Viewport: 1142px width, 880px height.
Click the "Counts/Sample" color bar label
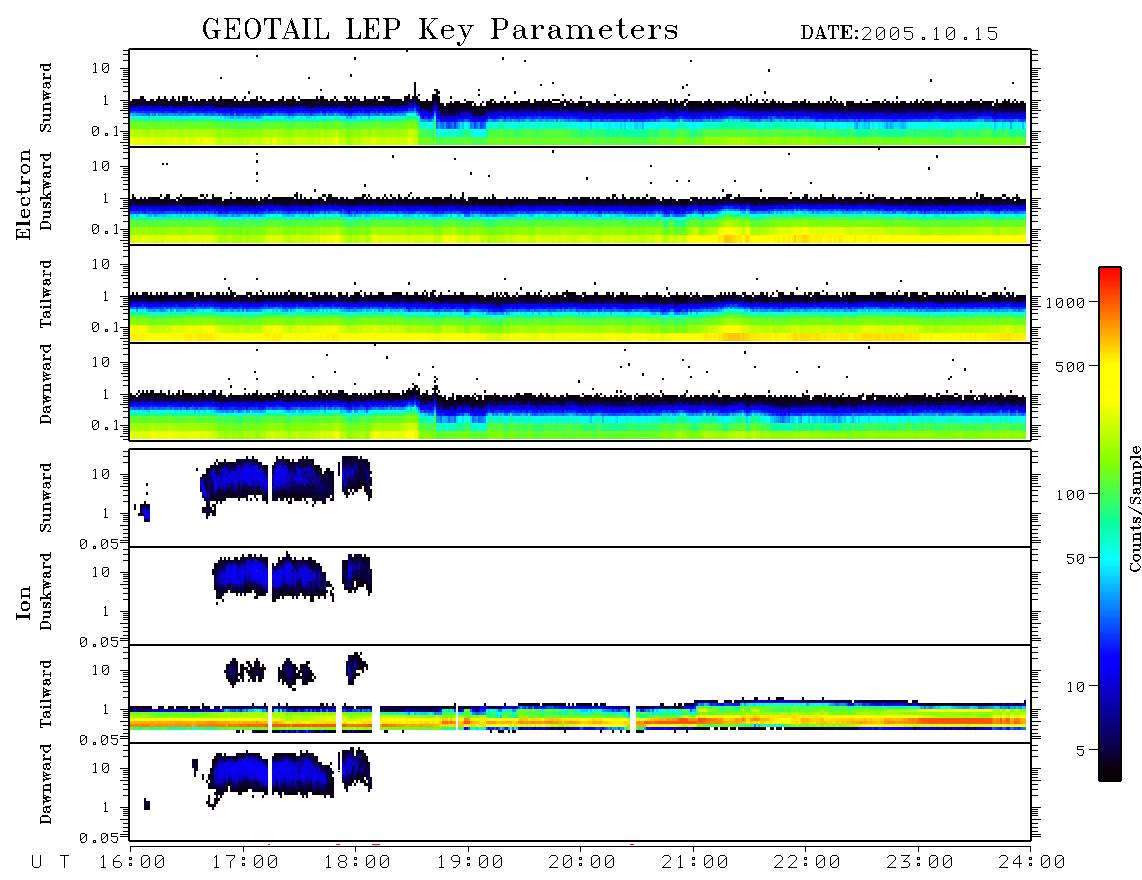tap(1134, 509)
